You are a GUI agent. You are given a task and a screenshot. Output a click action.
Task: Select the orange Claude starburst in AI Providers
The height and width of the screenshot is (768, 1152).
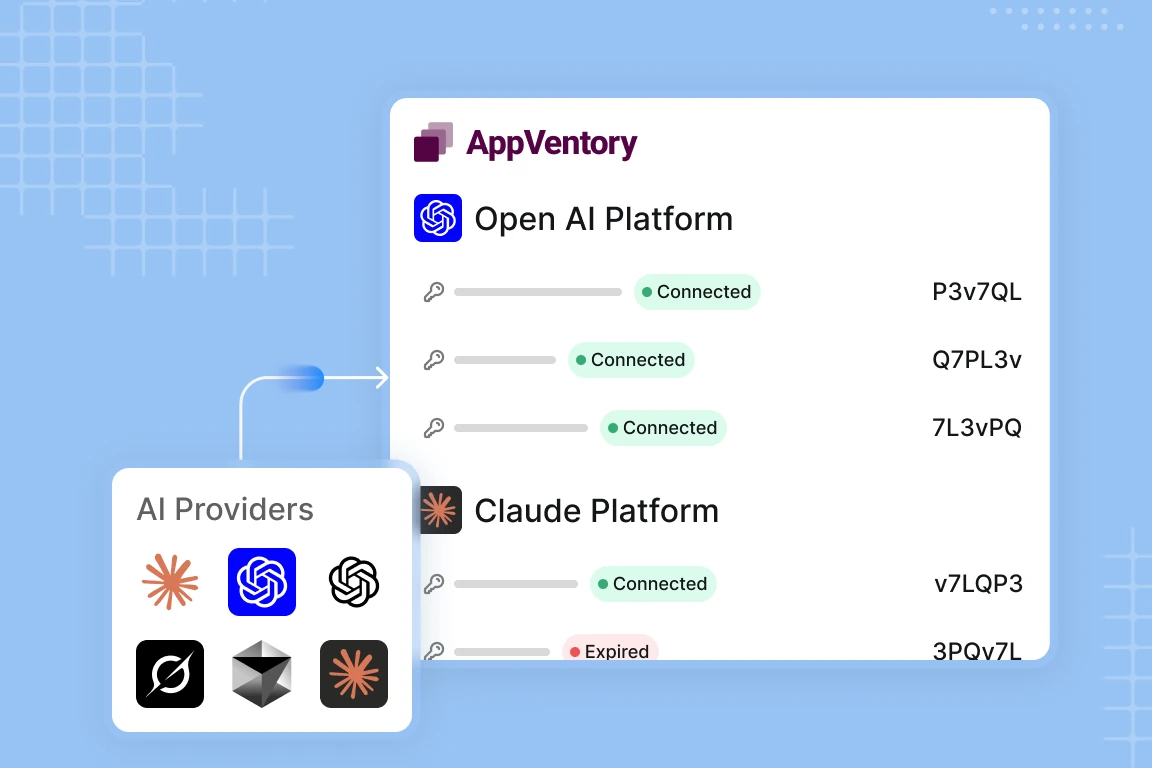coord(170,582)
